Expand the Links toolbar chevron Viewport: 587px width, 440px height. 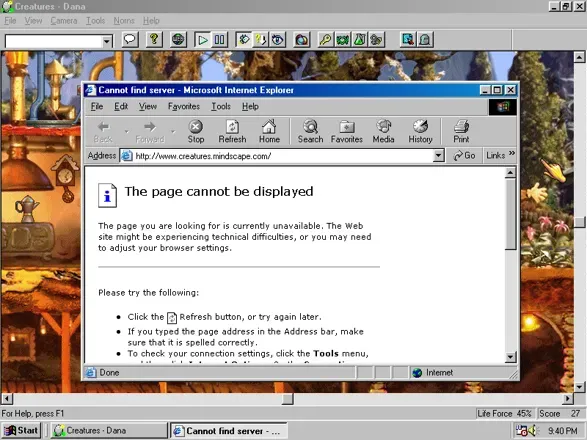[512, 153]
